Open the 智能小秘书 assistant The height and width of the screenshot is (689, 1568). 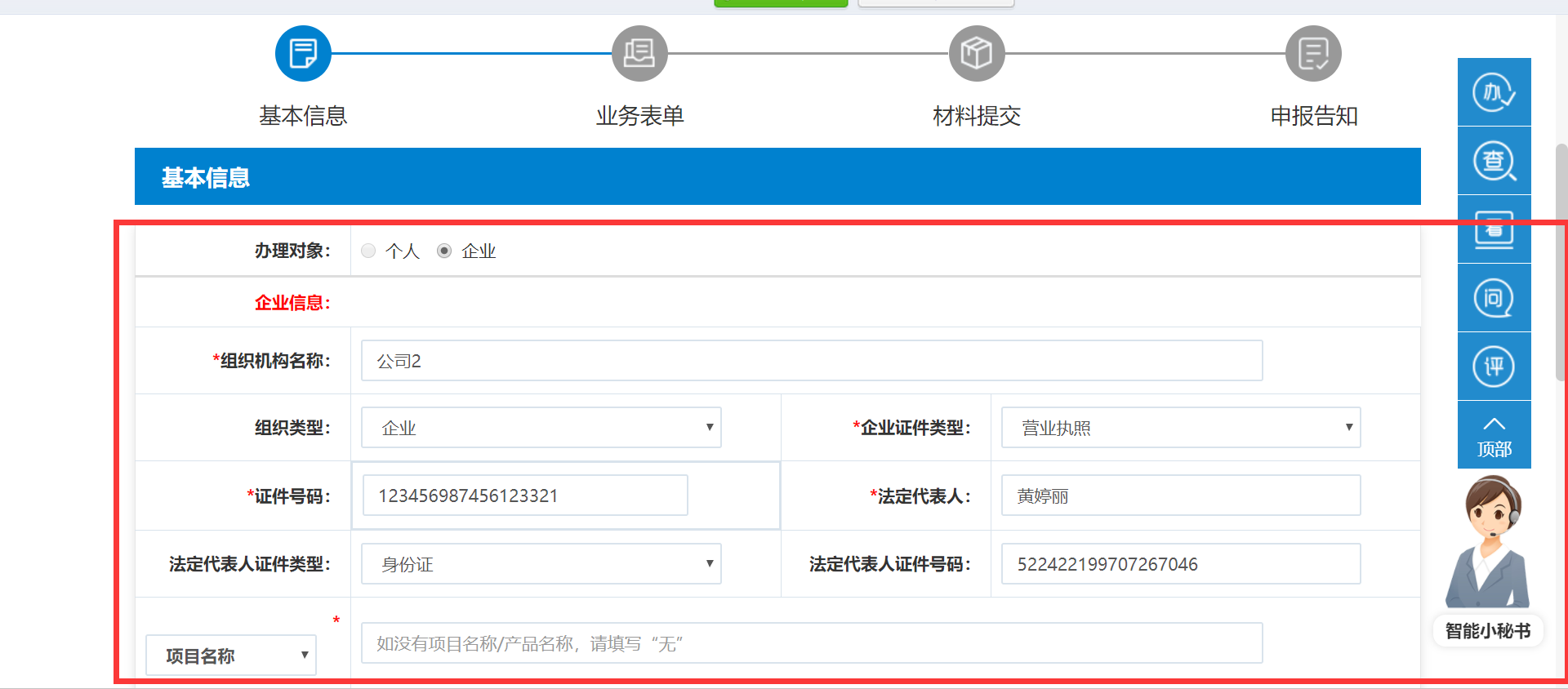coord(1488,563)
